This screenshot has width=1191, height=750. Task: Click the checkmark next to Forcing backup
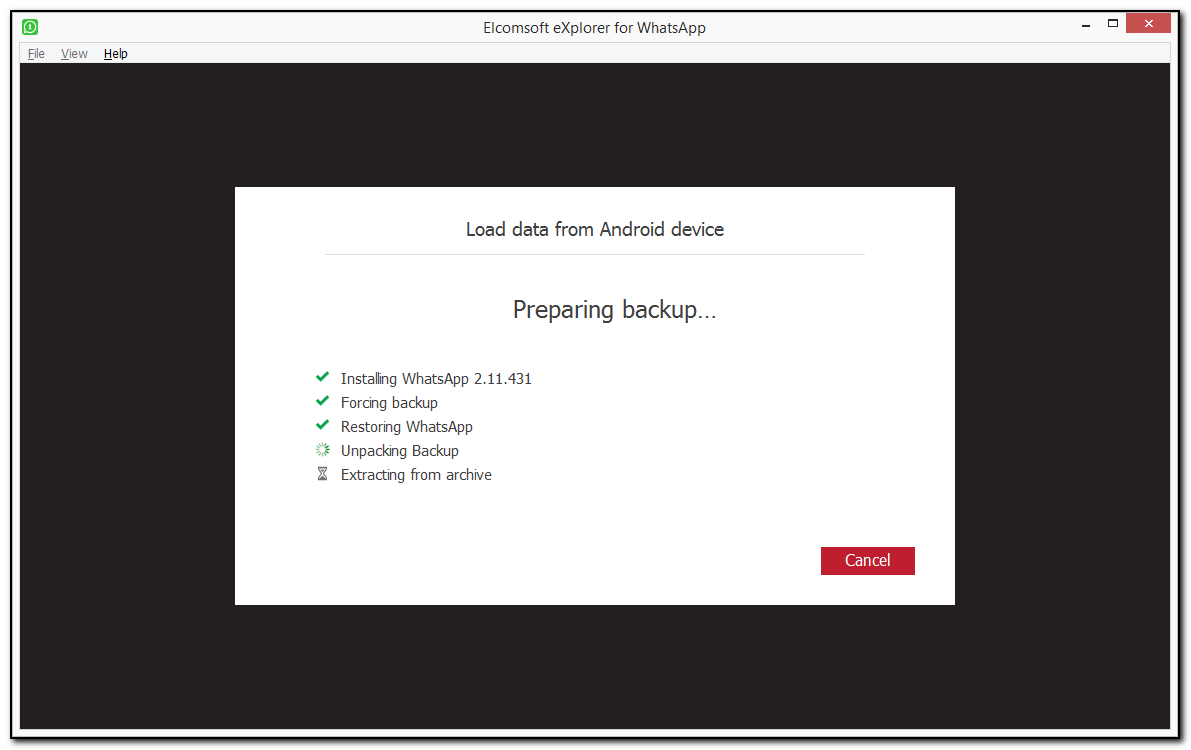tap(322, 401)
